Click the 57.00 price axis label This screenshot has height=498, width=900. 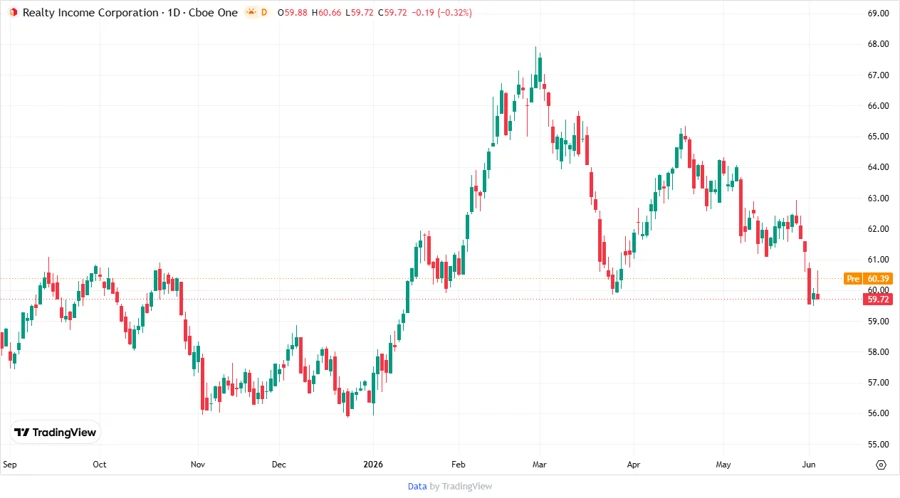tap(878, 383)
